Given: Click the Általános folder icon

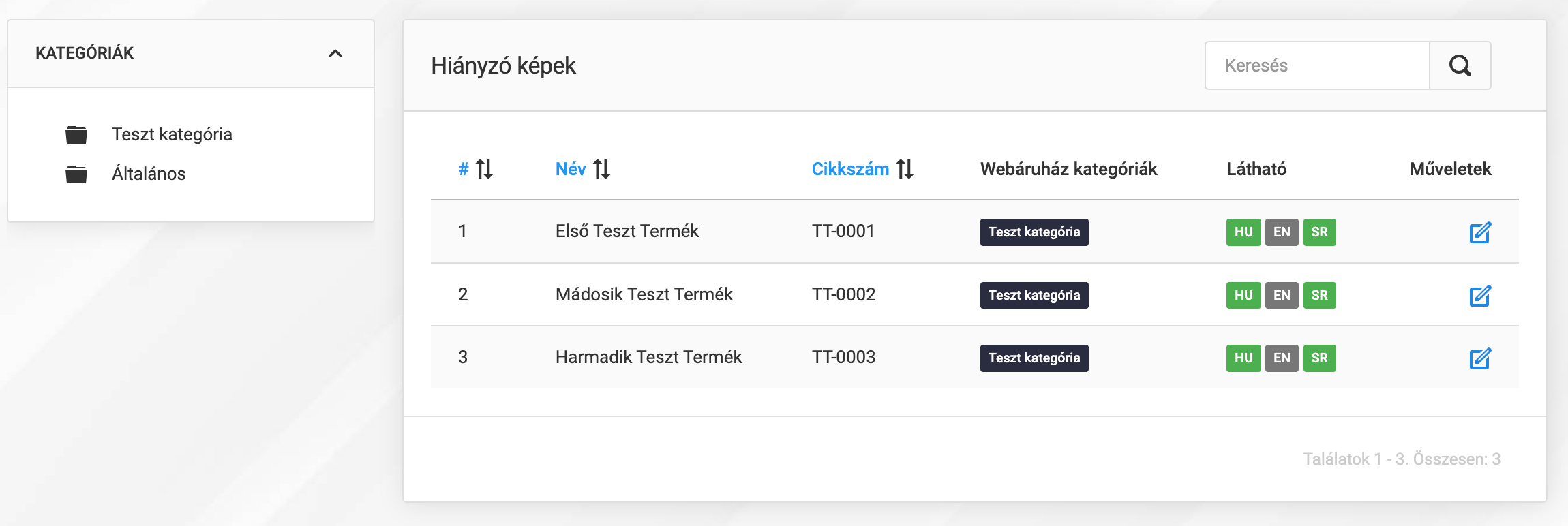Looking at the screenshot, I should point(76,174).
